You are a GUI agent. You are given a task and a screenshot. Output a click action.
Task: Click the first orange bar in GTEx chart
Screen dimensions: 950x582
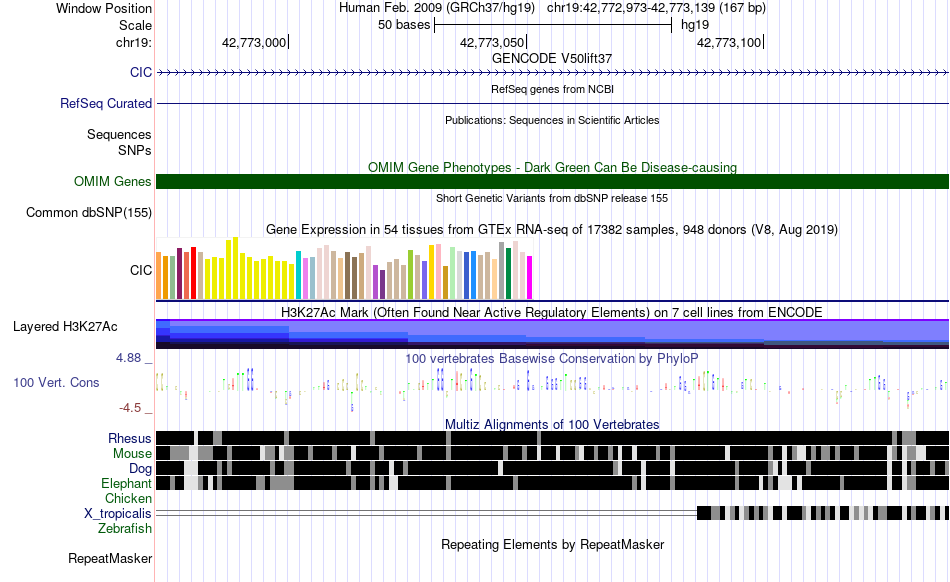[x=159, y=276]
